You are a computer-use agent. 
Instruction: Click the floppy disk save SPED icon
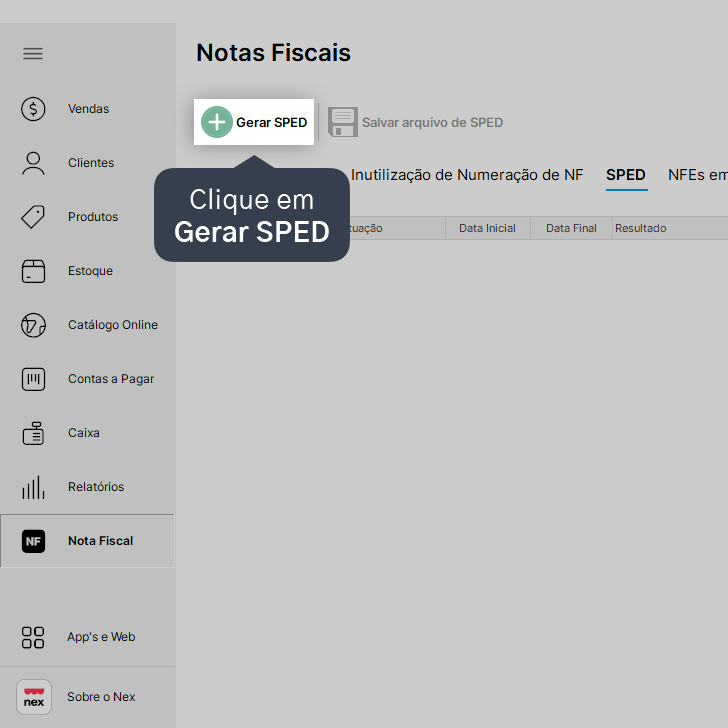coord(343,122)
